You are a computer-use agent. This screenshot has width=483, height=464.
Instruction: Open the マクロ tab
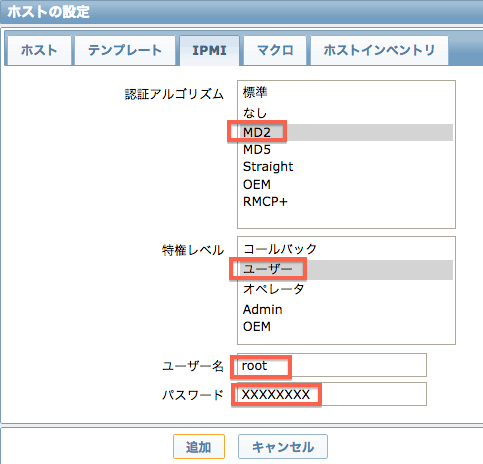coord(275,50)
